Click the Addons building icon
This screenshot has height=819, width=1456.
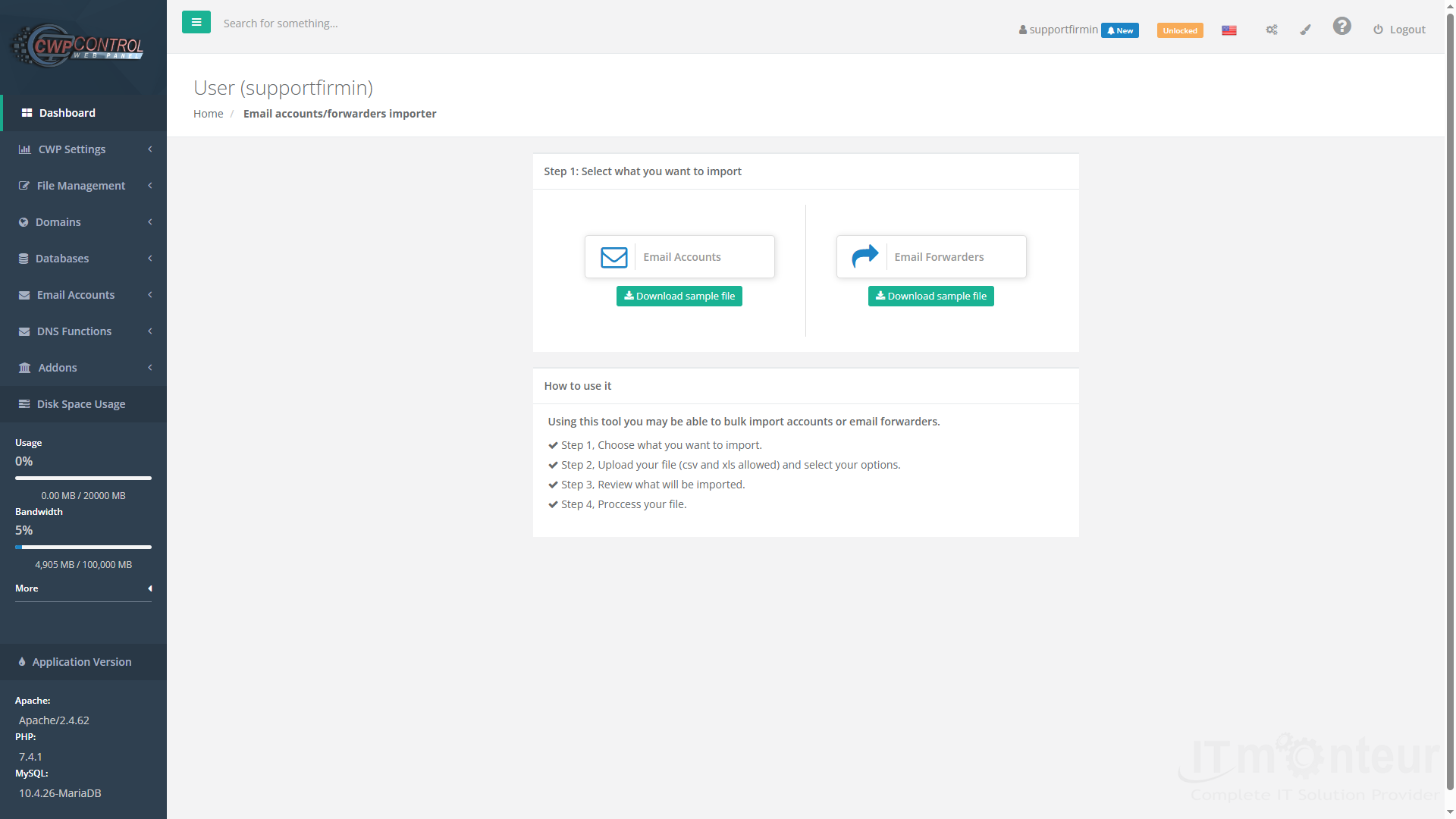pyautogui.click(x=25, y=368)
